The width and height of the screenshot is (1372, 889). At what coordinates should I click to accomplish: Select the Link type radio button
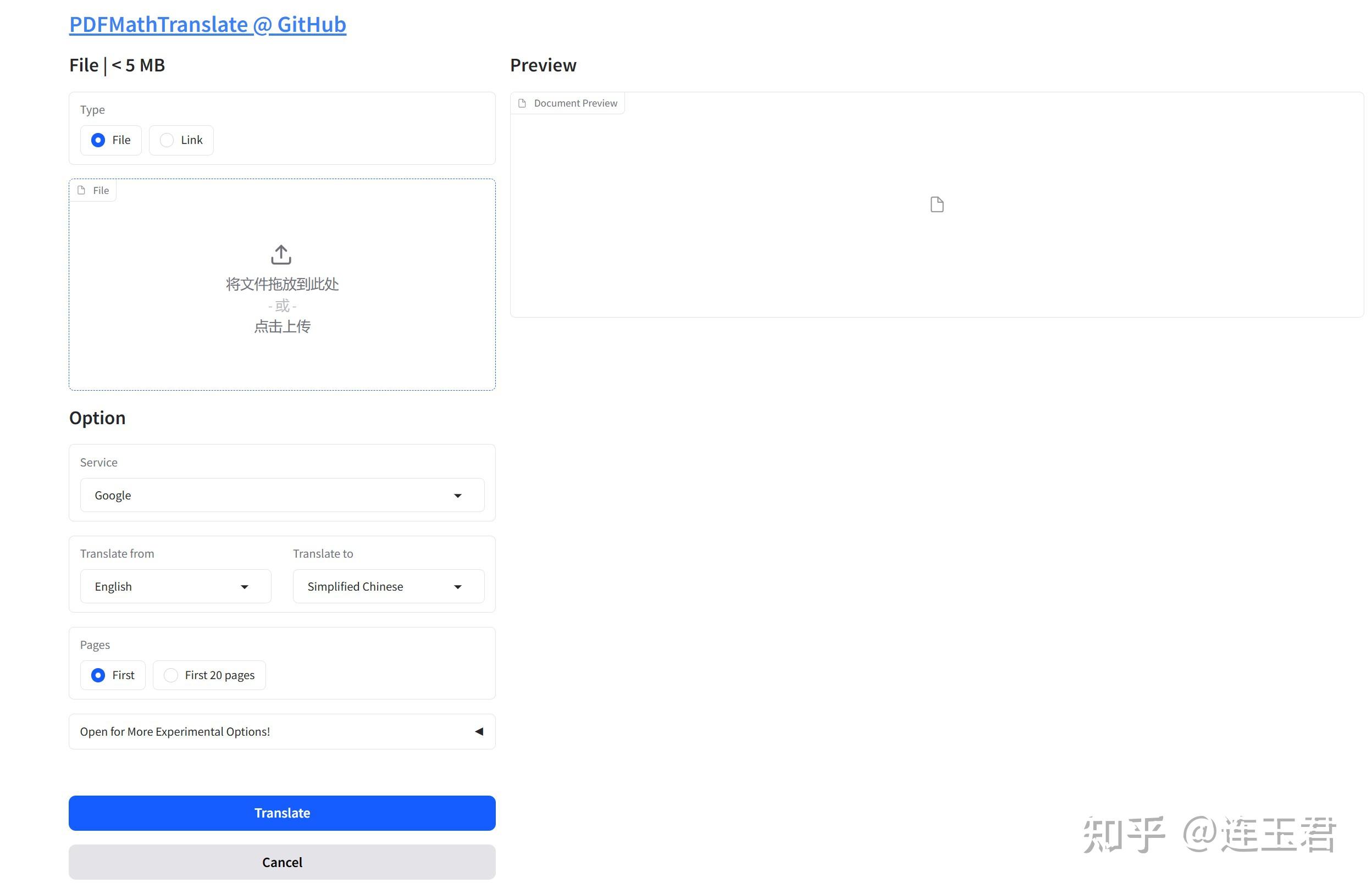click(x=167, y=140)
